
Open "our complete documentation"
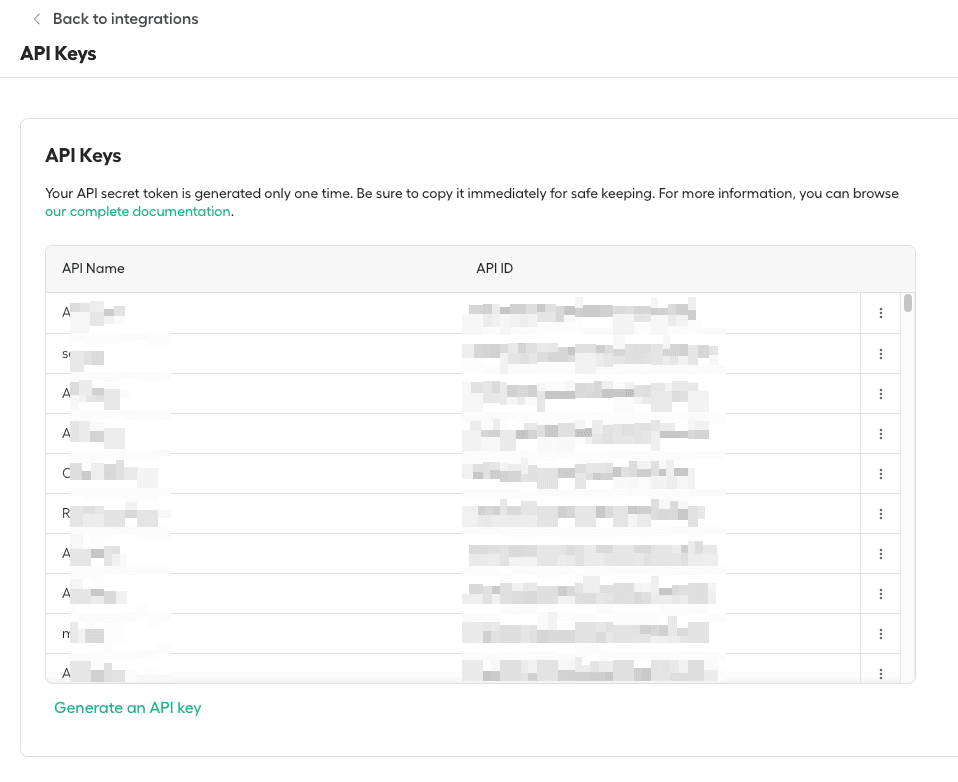137,211
